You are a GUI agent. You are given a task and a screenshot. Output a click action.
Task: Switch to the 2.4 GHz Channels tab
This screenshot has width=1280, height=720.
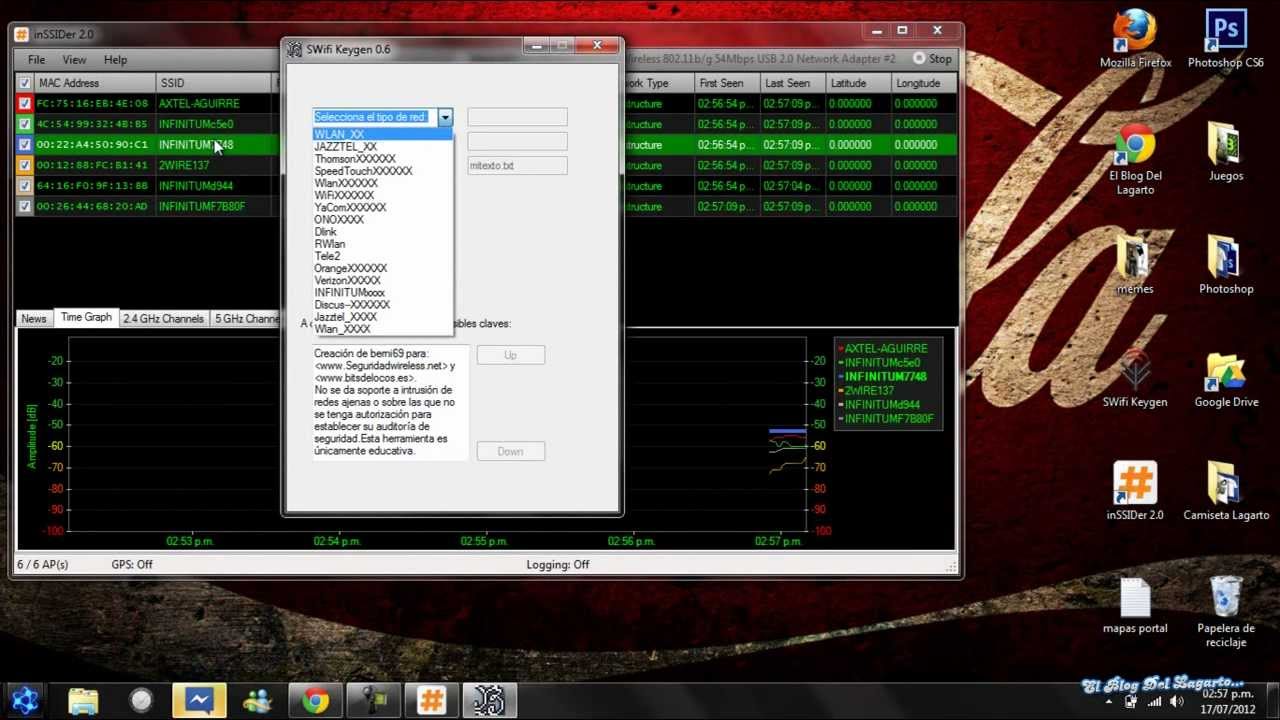[x=163, y=319]
